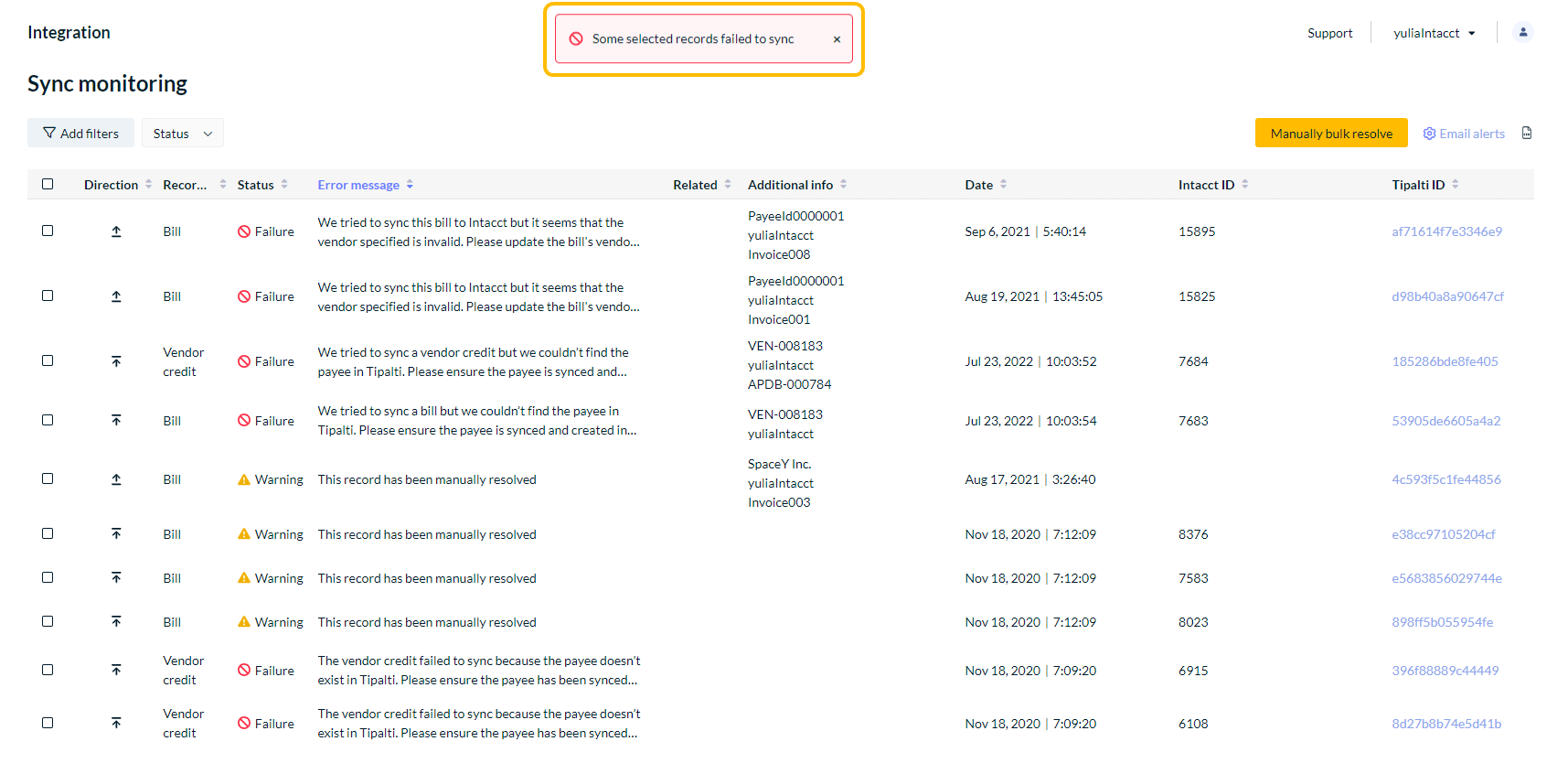Open the Add filters panel

80,134
